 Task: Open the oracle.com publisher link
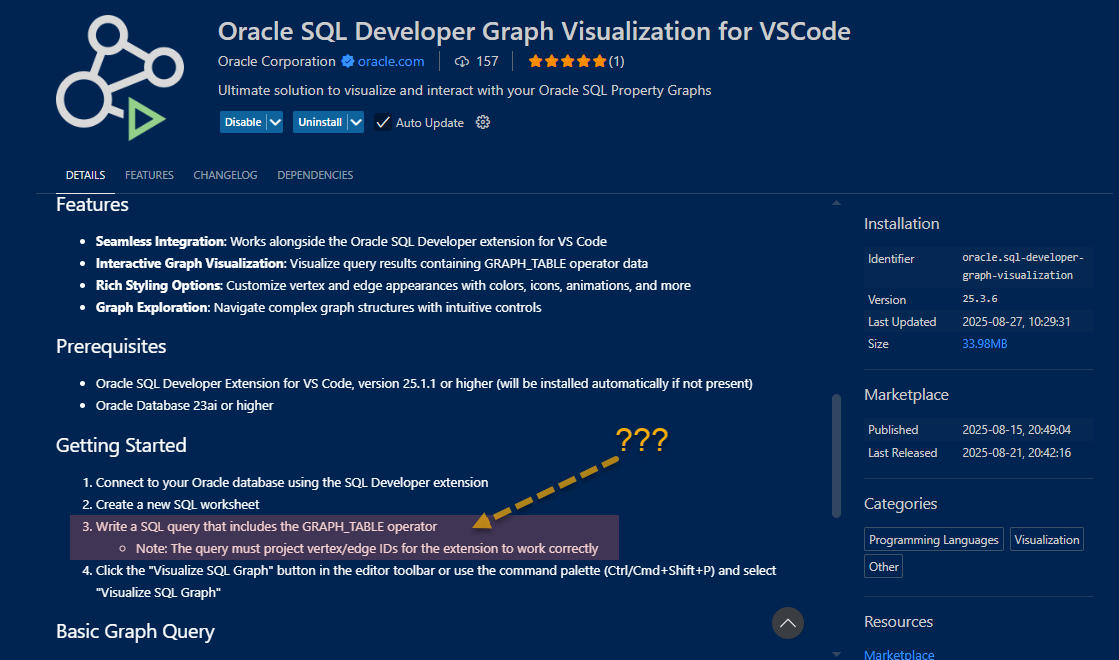tap(391, 61)
